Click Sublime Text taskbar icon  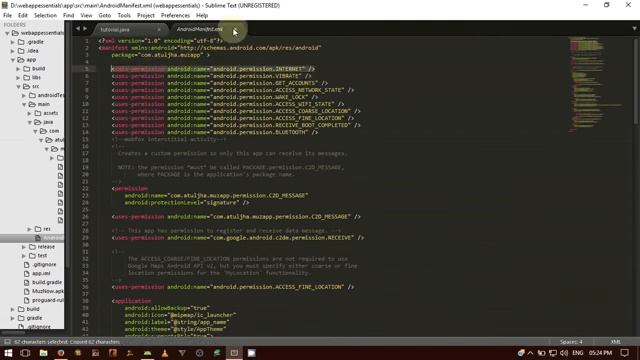point(234,353)
